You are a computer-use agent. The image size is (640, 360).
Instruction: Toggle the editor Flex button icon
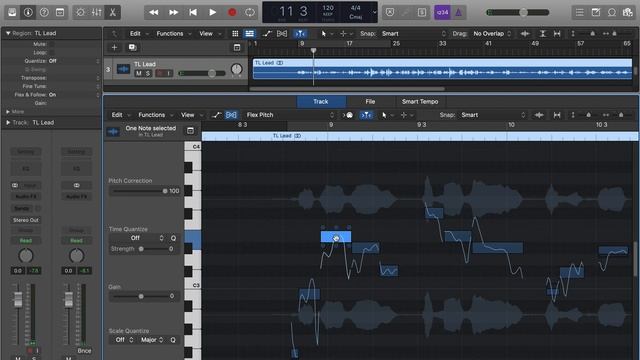tap(231, 115)
